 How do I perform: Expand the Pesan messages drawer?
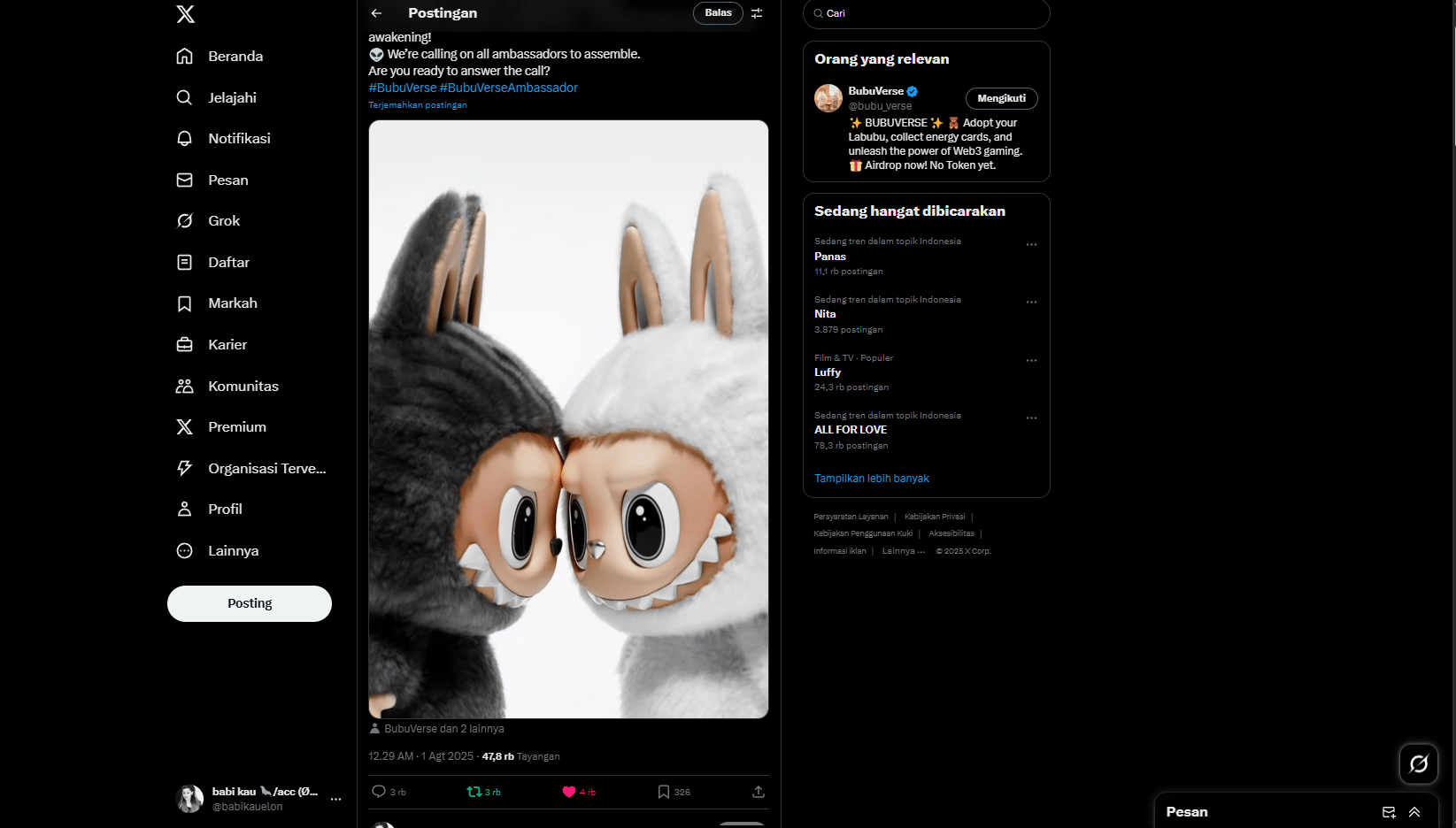pyautogui.click(x=1414, y=812)
